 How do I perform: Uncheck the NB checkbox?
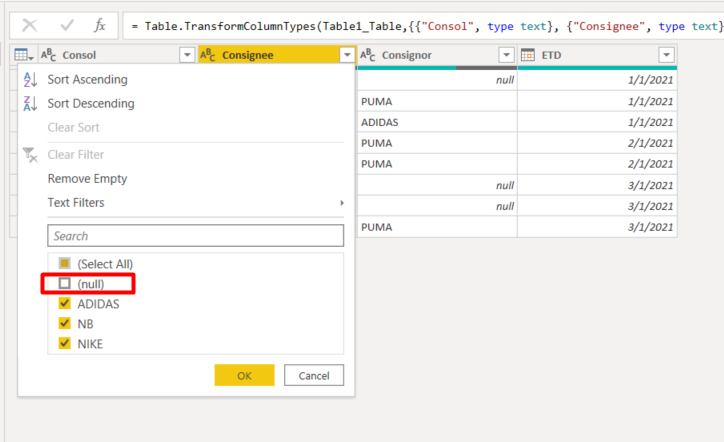65,323
